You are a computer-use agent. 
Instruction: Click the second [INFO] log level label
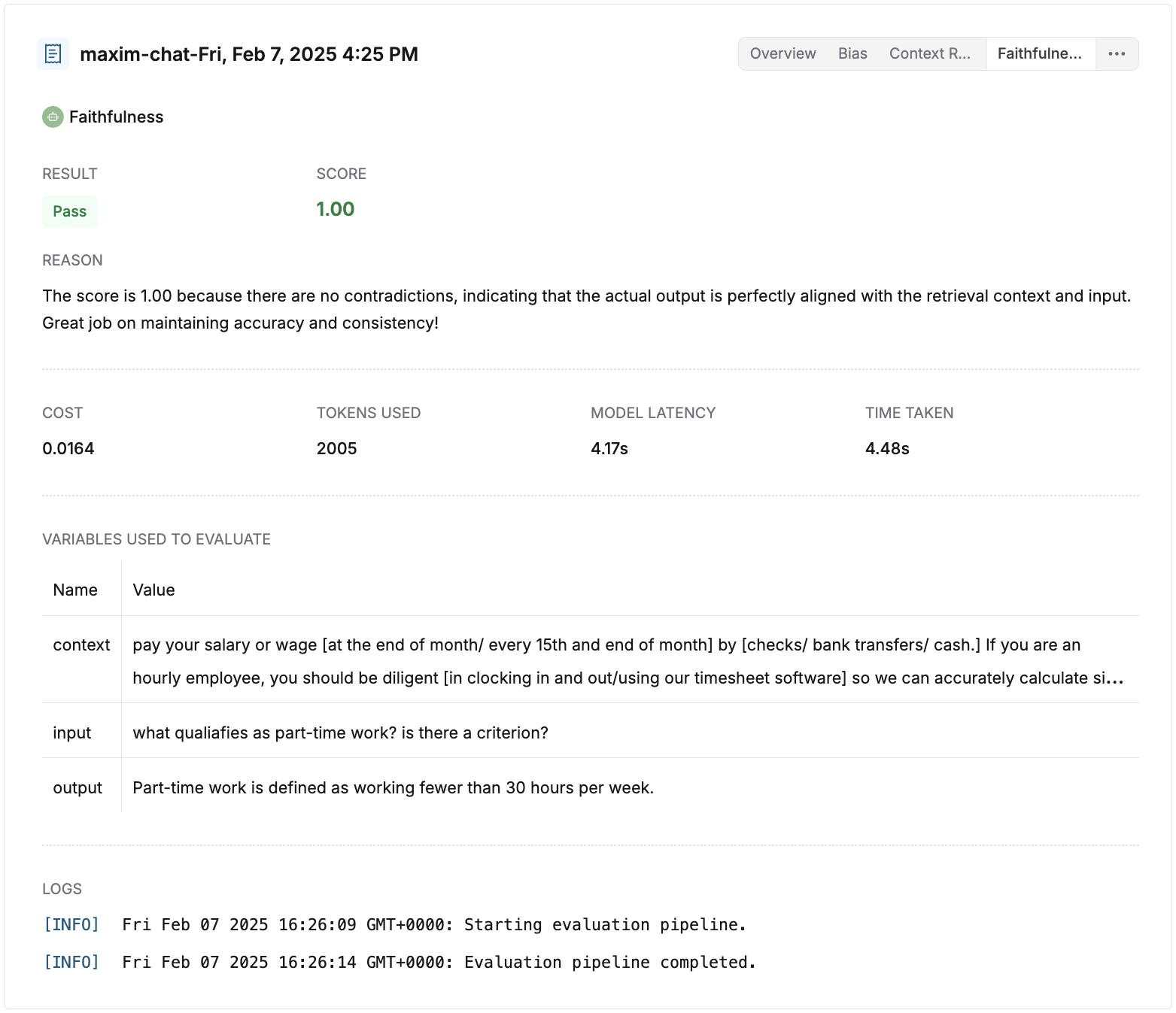[x=71, y=962]
